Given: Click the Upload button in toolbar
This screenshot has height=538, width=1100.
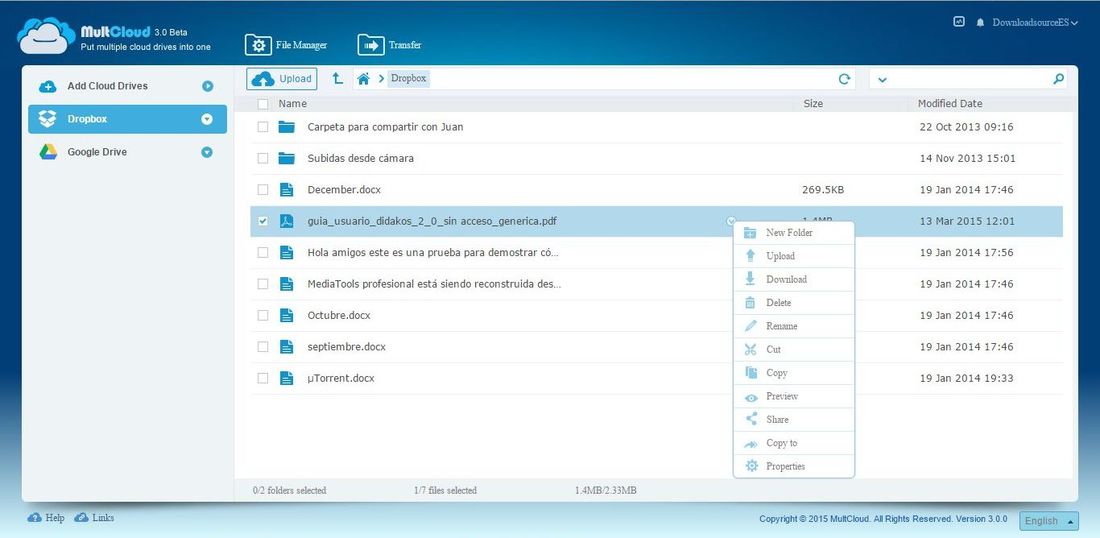Looking at the screenshot, I should pyautogui.click(x=281, y=79).
